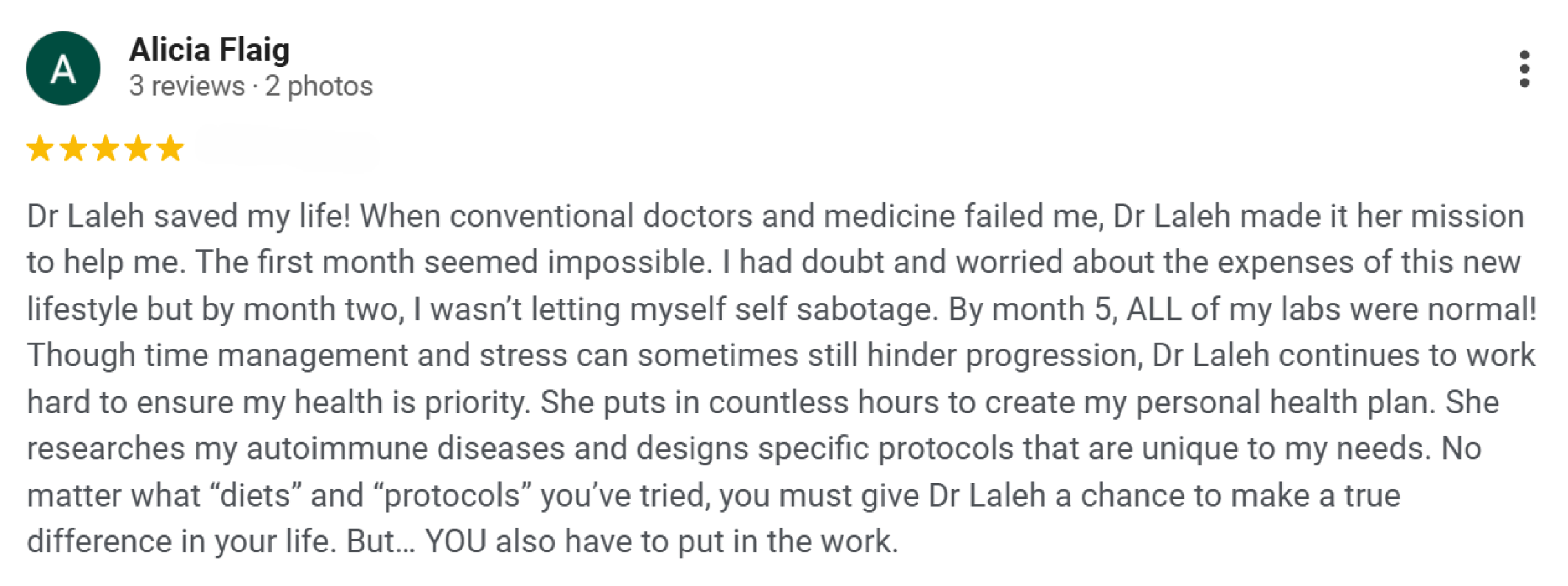Viewport: 1568px width, 586px height.
Task: Click the third yellow rating star
Action: pos(106,148)
